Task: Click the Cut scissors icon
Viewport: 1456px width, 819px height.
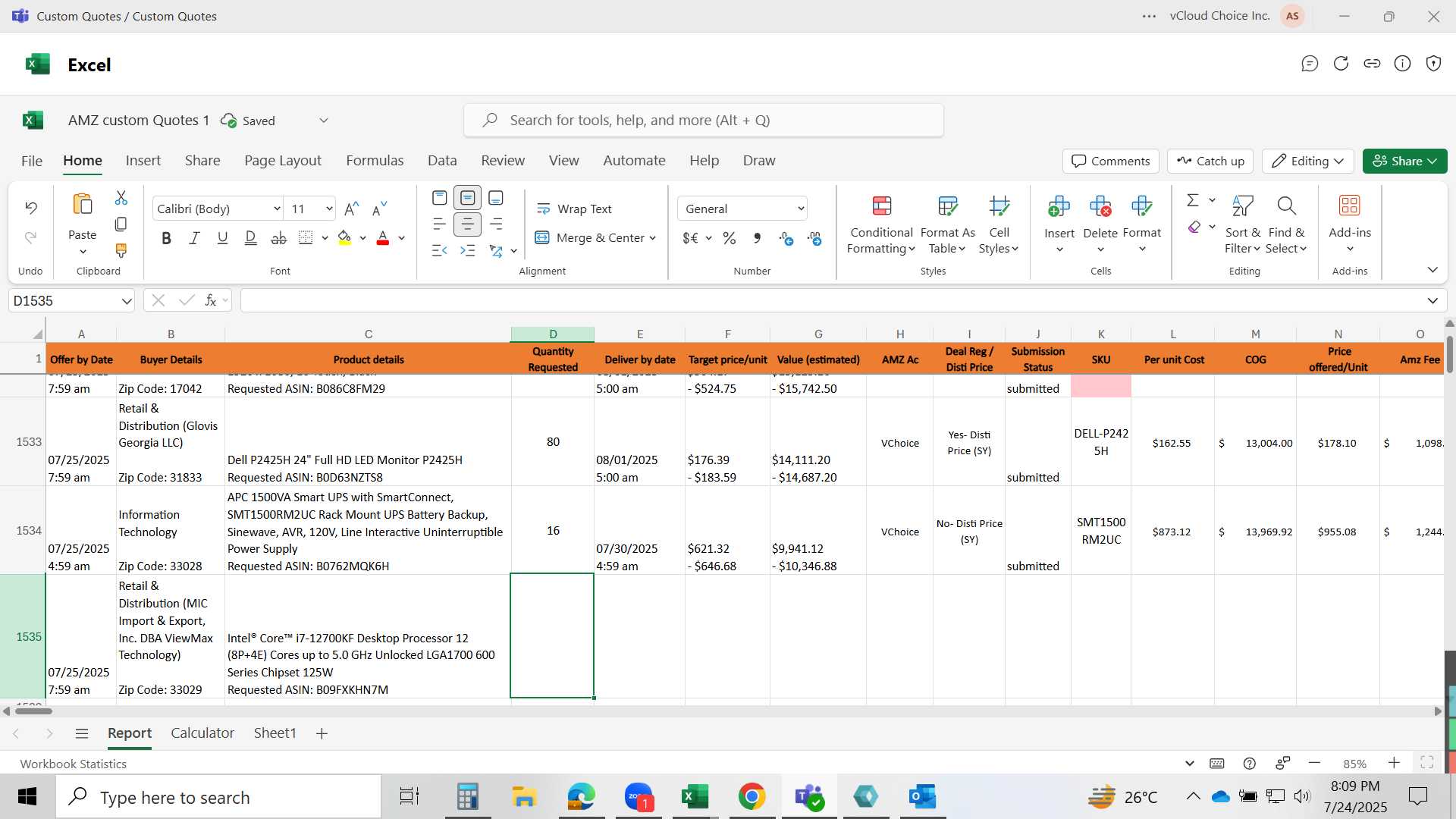Action: [x=121, y=198]
